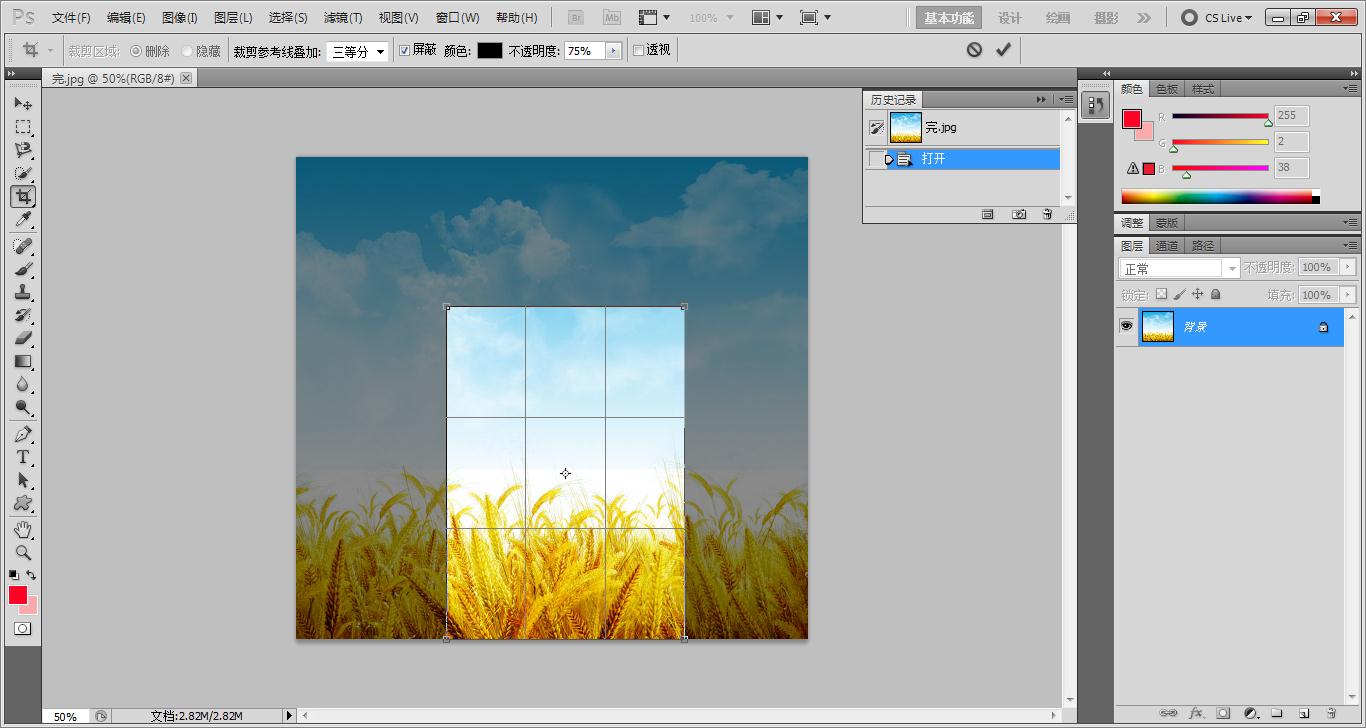This screenshot has width=1366, height=728.
Task: Click the shield color black swatch
Action: 489,51
